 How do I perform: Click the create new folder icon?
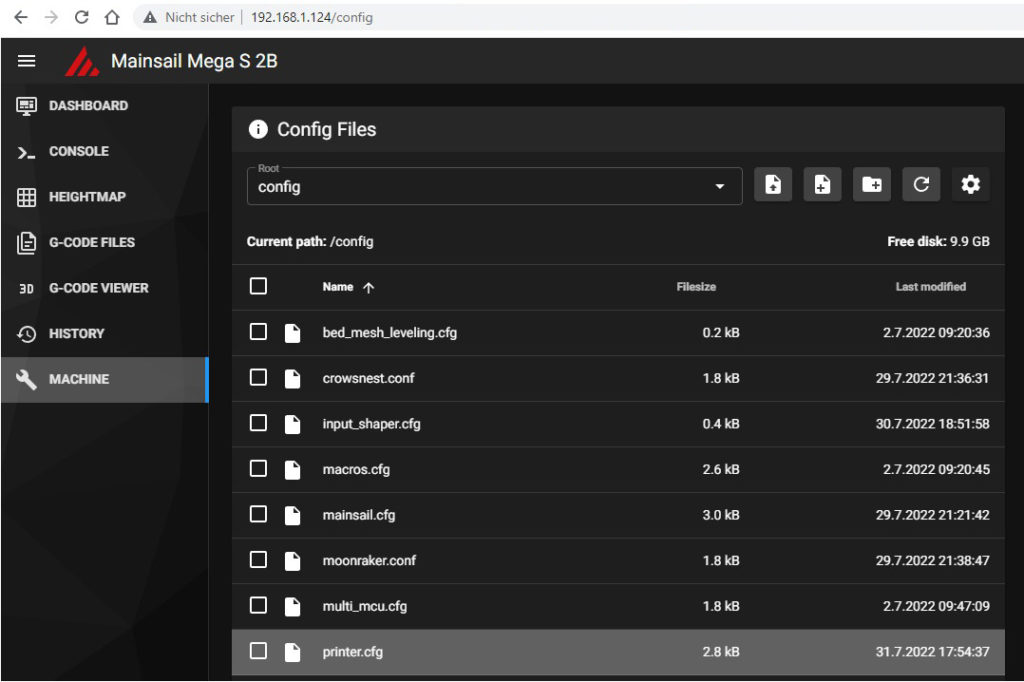pos(871,185)
